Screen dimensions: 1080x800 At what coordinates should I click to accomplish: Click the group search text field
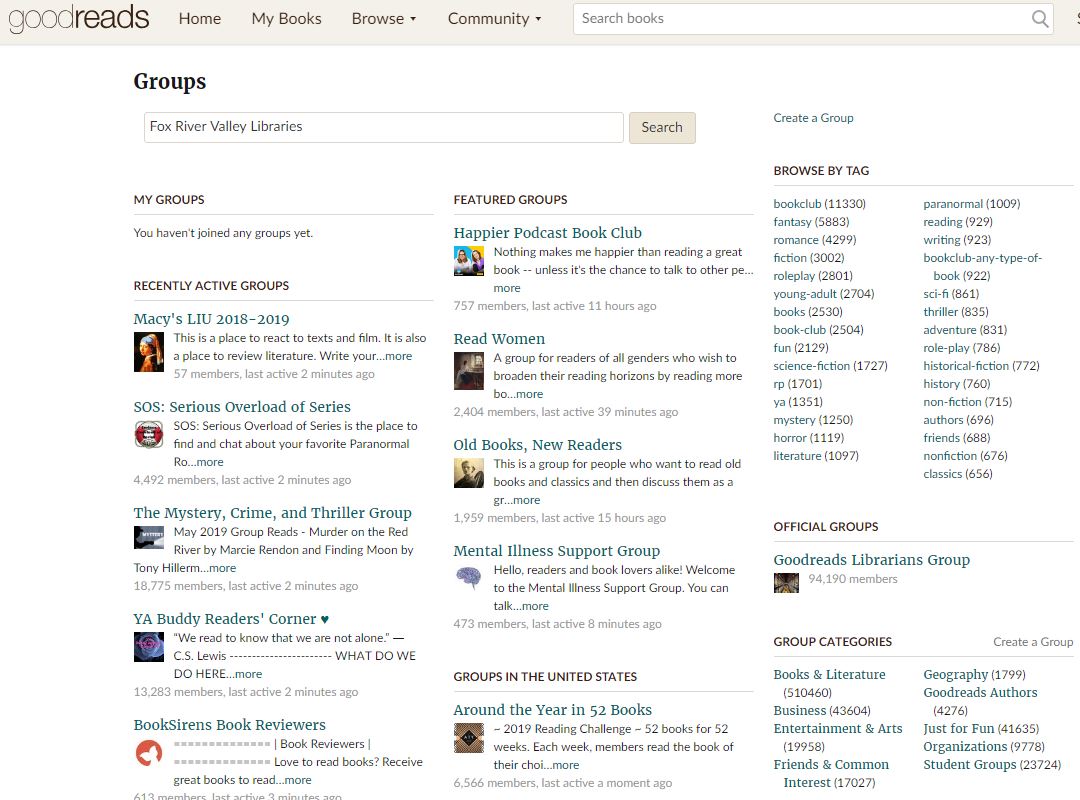click(x=383, y=127)
